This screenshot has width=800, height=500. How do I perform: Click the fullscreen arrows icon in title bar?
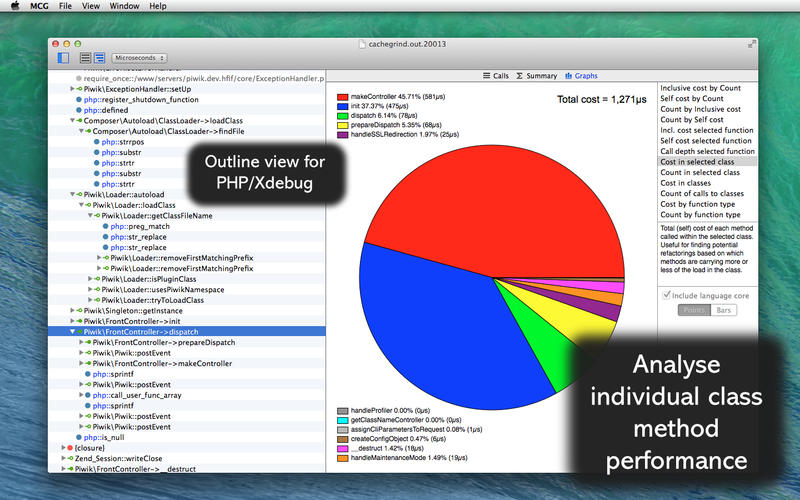click(752, 44)
